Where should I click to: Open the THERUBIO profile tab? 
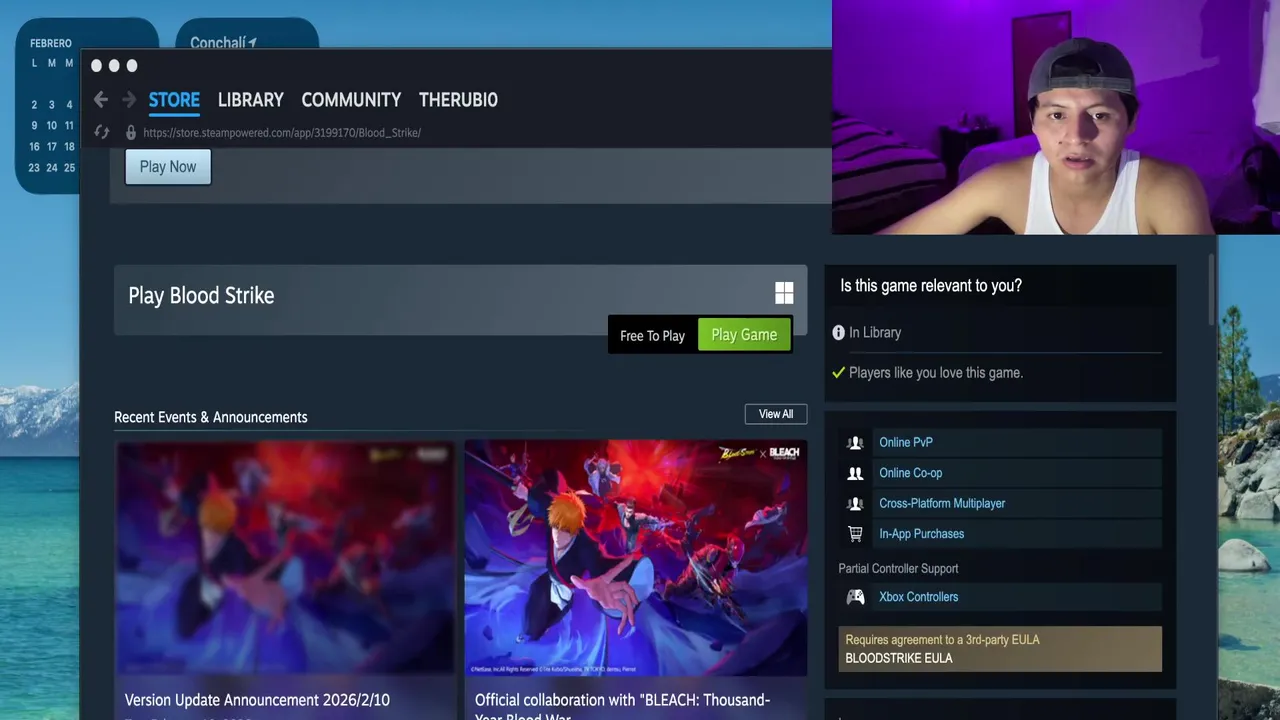tap(458, 100)
